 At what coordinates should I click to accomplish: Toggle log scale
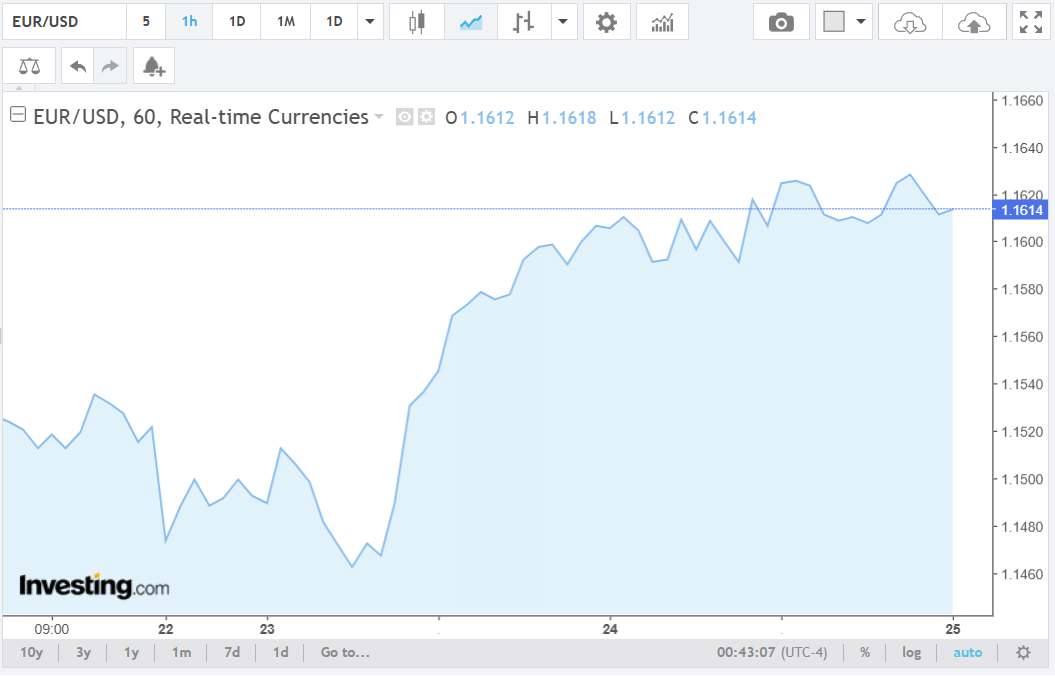pyautogui.click(x=912, y=652)
